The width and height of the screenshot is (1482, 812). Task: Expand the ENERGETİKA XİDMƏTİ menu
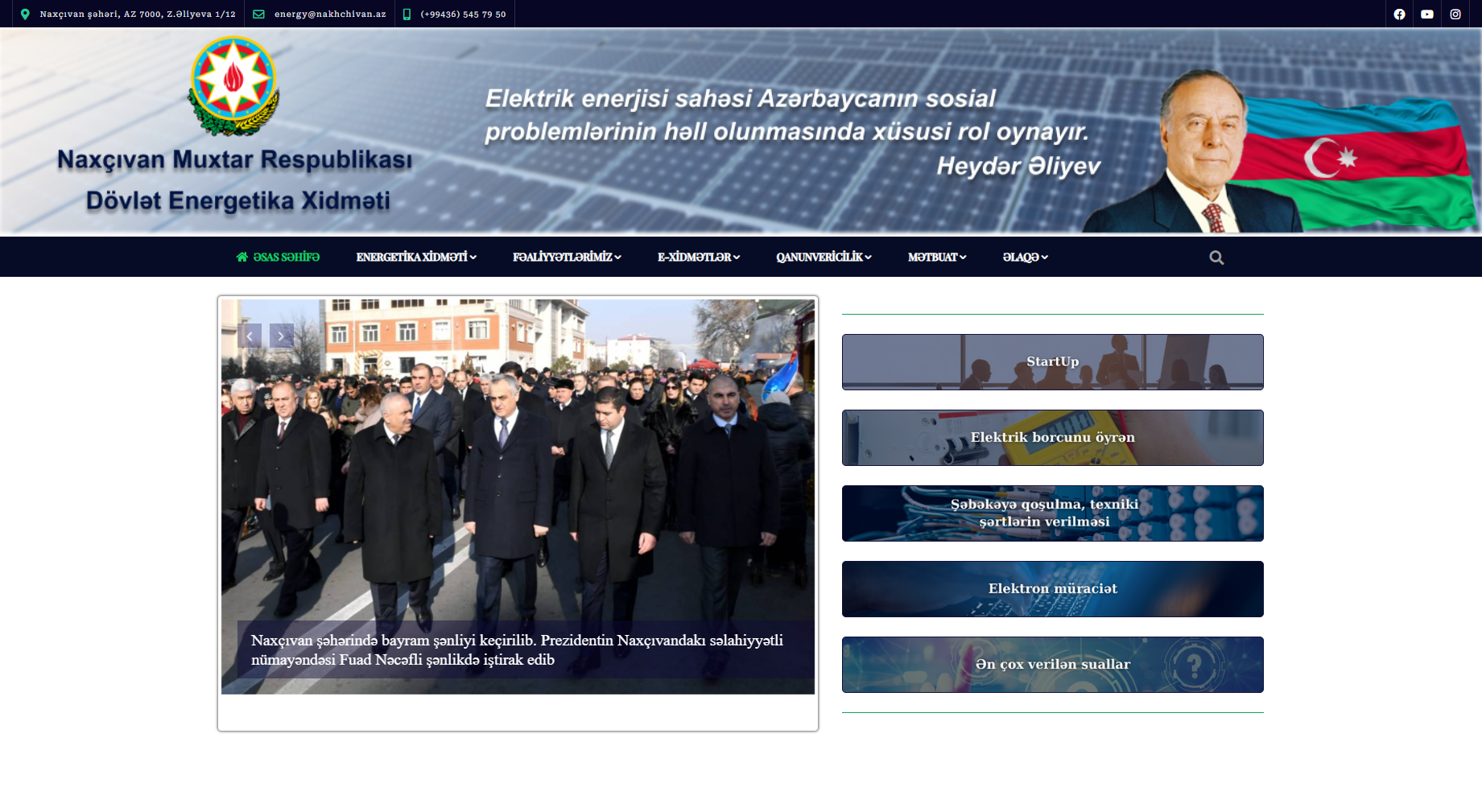415,258
